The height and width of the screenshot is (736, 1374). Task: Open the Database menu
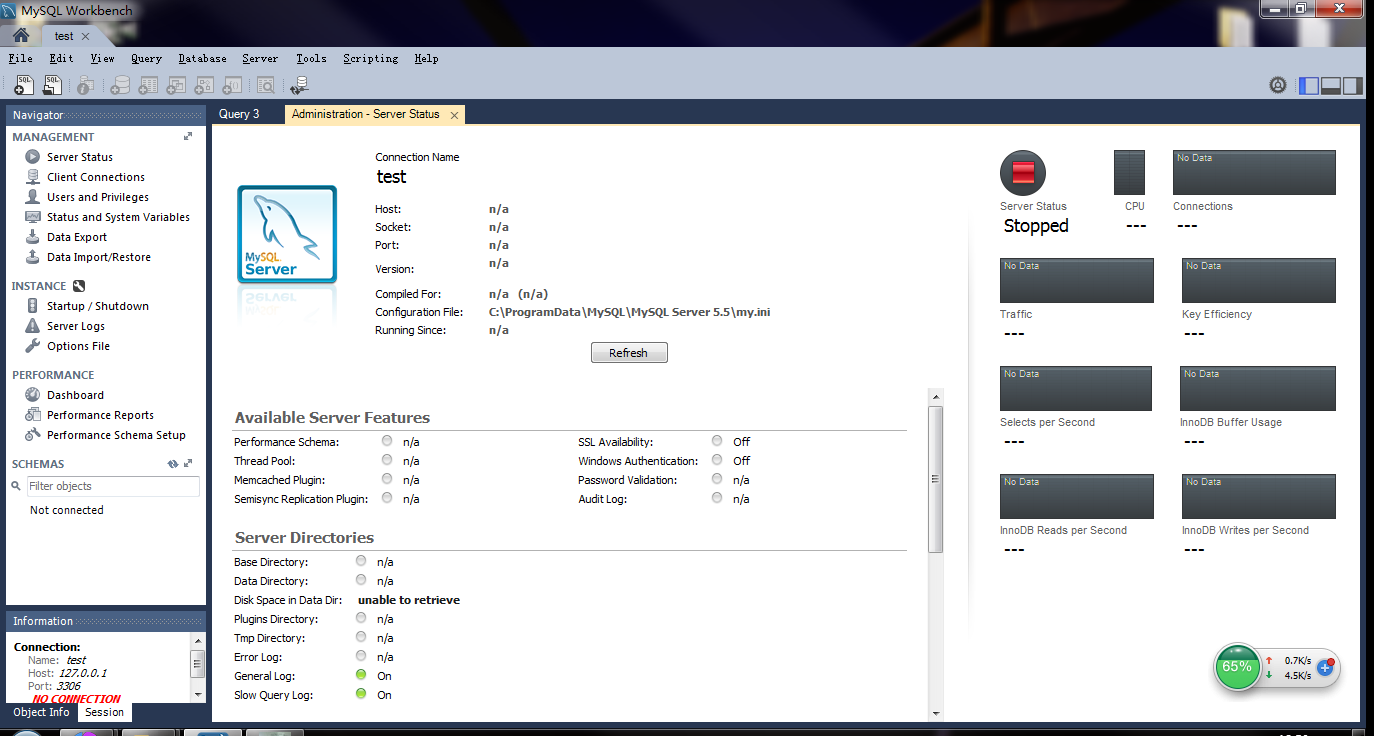[x=202, y=59]
